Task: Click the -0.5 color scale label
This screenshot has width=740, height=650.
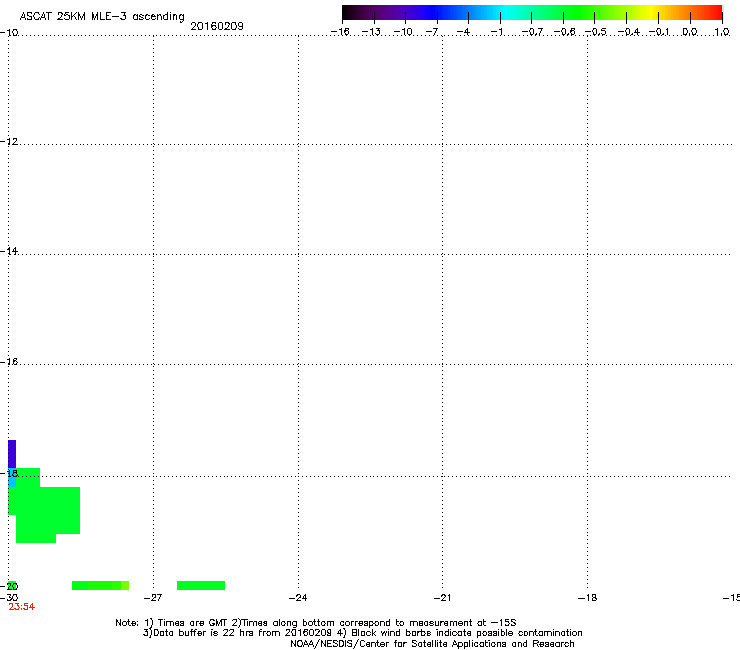Action: tap(596, 32)
